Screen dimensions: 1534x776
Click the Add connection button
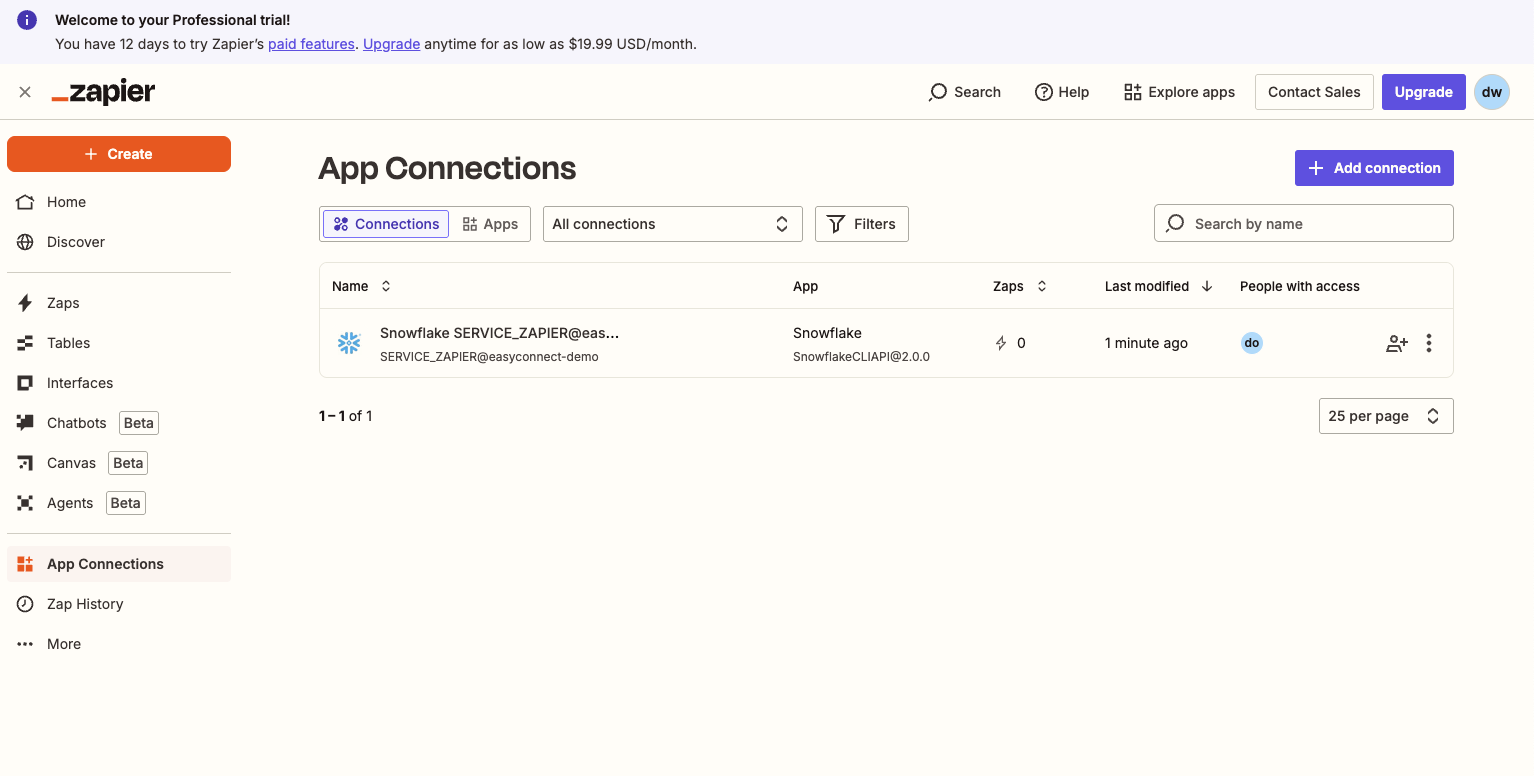coord(1374,168)
